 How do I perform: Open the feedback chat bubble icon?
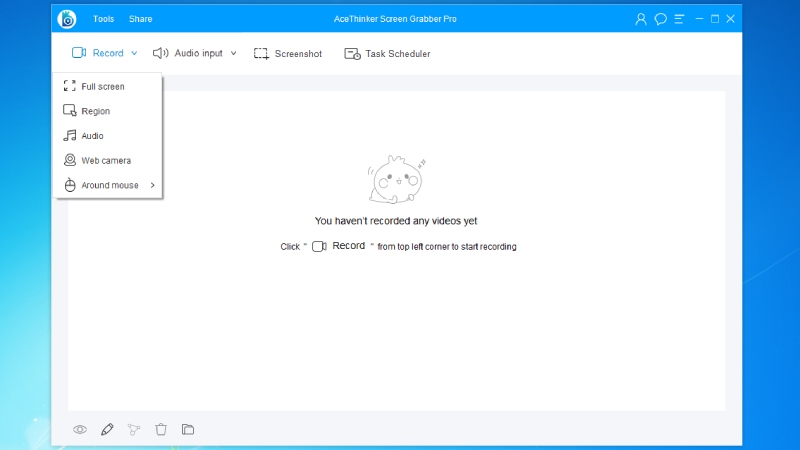click(x=660, y=19)
